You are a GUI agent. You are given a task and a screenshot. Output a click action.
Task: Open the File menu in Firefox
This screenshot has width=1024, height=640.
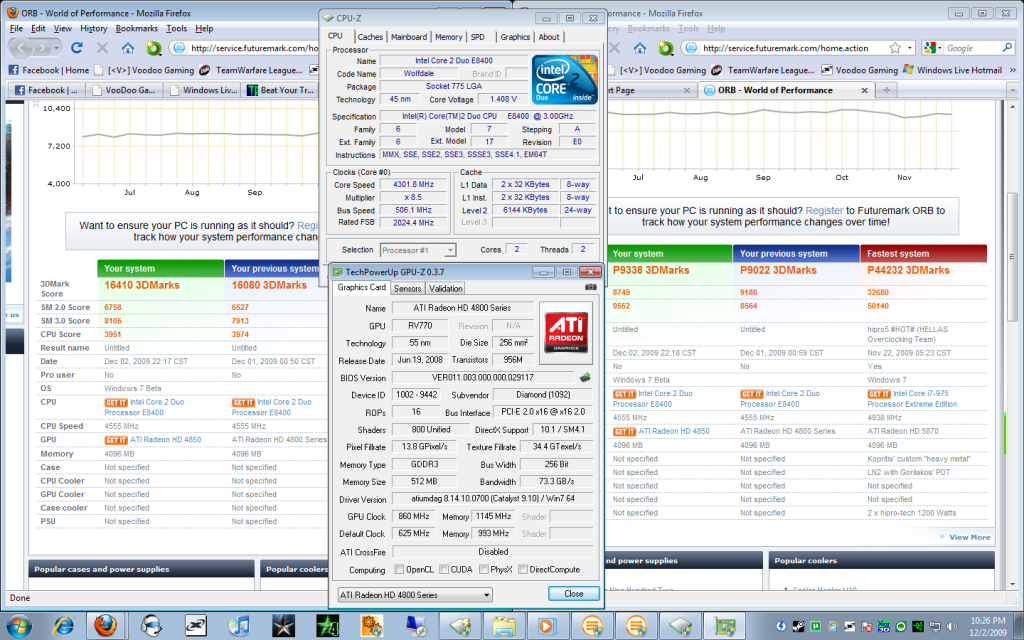[x=16, y=29]
